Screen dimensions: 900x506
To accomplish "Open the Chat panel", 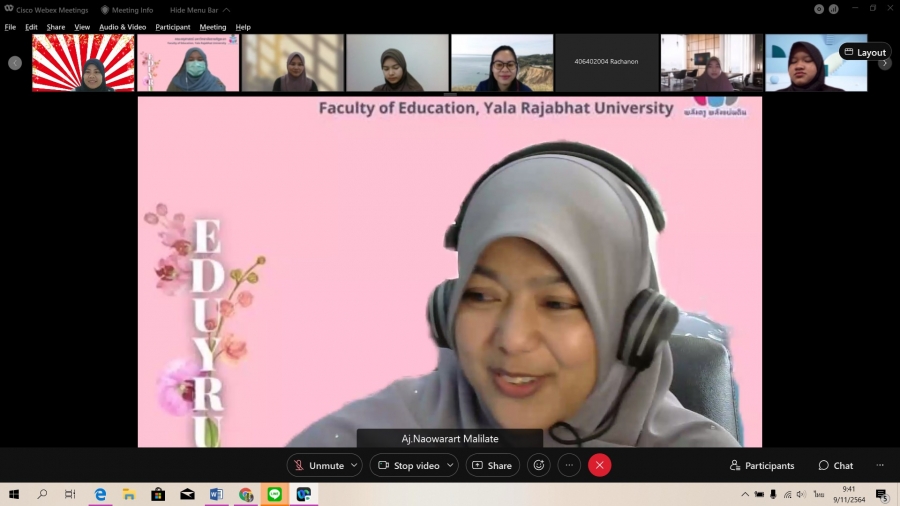I will pyautogui.click(x=836, y=465).
